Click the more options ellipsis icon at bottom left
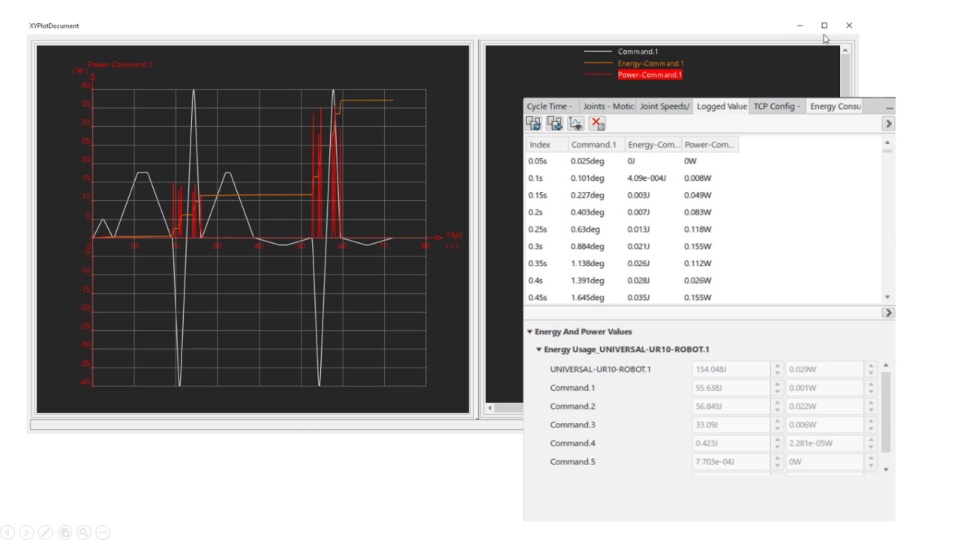The width and height of the screenshot is (960, 540). coord(103,533)
